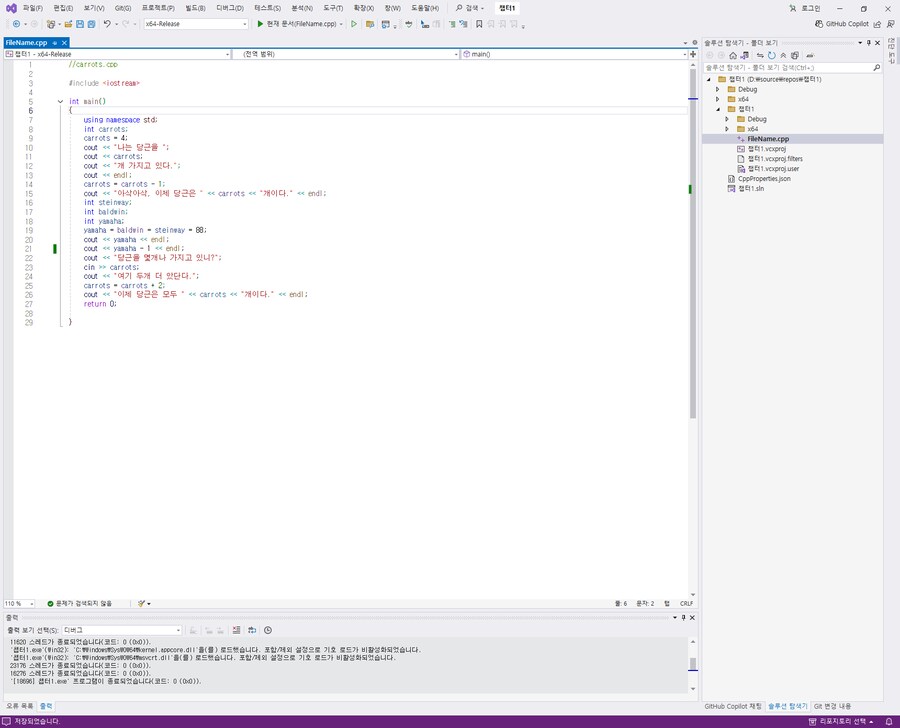Open the project scope dropdown 챕터1 - x64-Release
Image resolution: width=900 pixels, height=728 pixels.
(117, 54)
